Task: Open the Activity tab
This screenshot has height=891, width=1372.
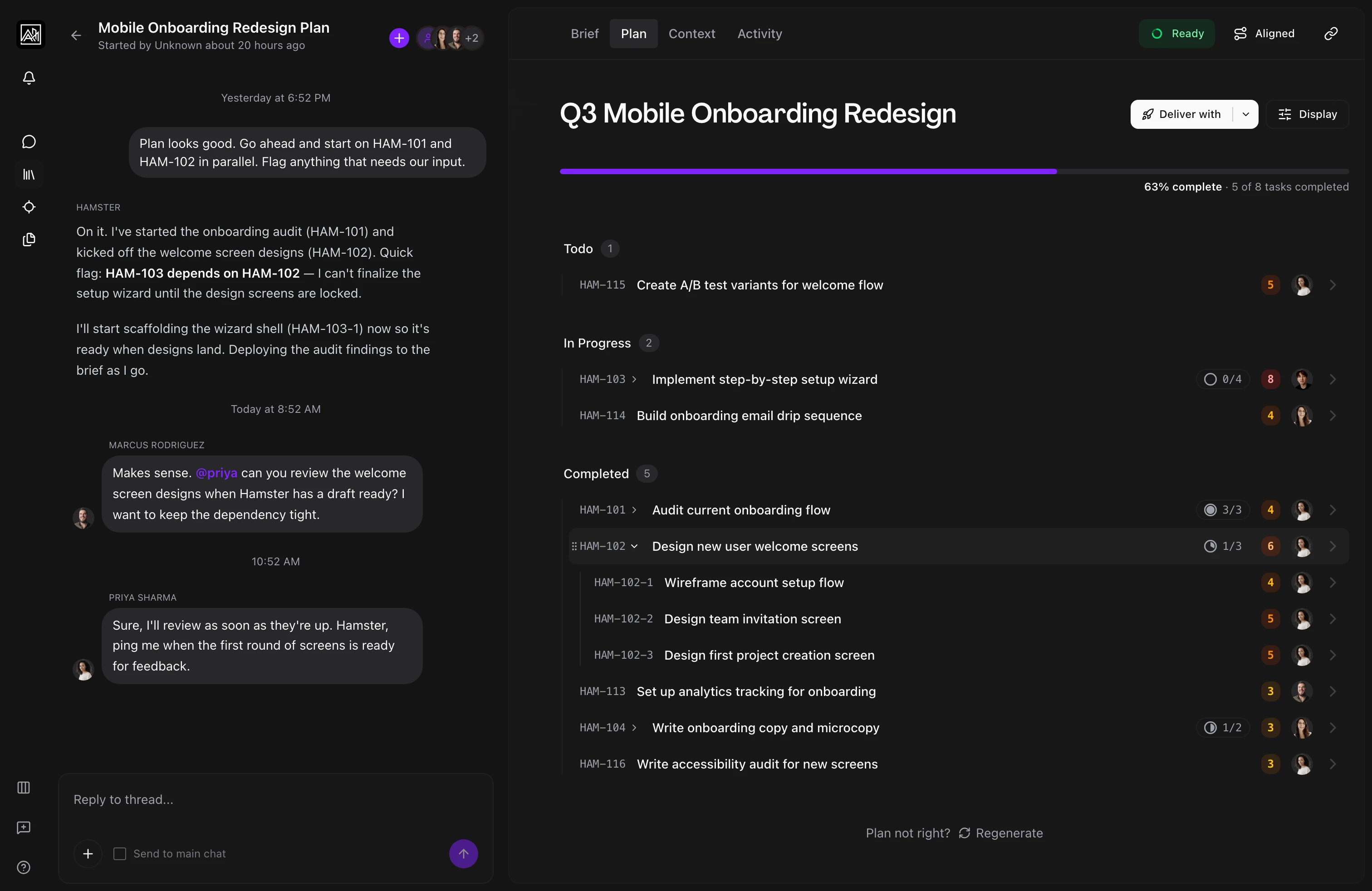Action: (x=759, y=34)
